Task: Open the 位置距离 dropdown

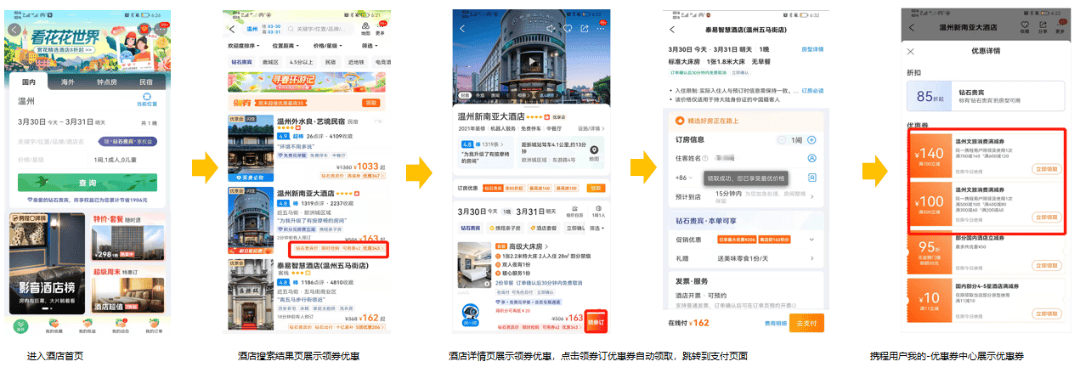Action: tap(286, 46)
